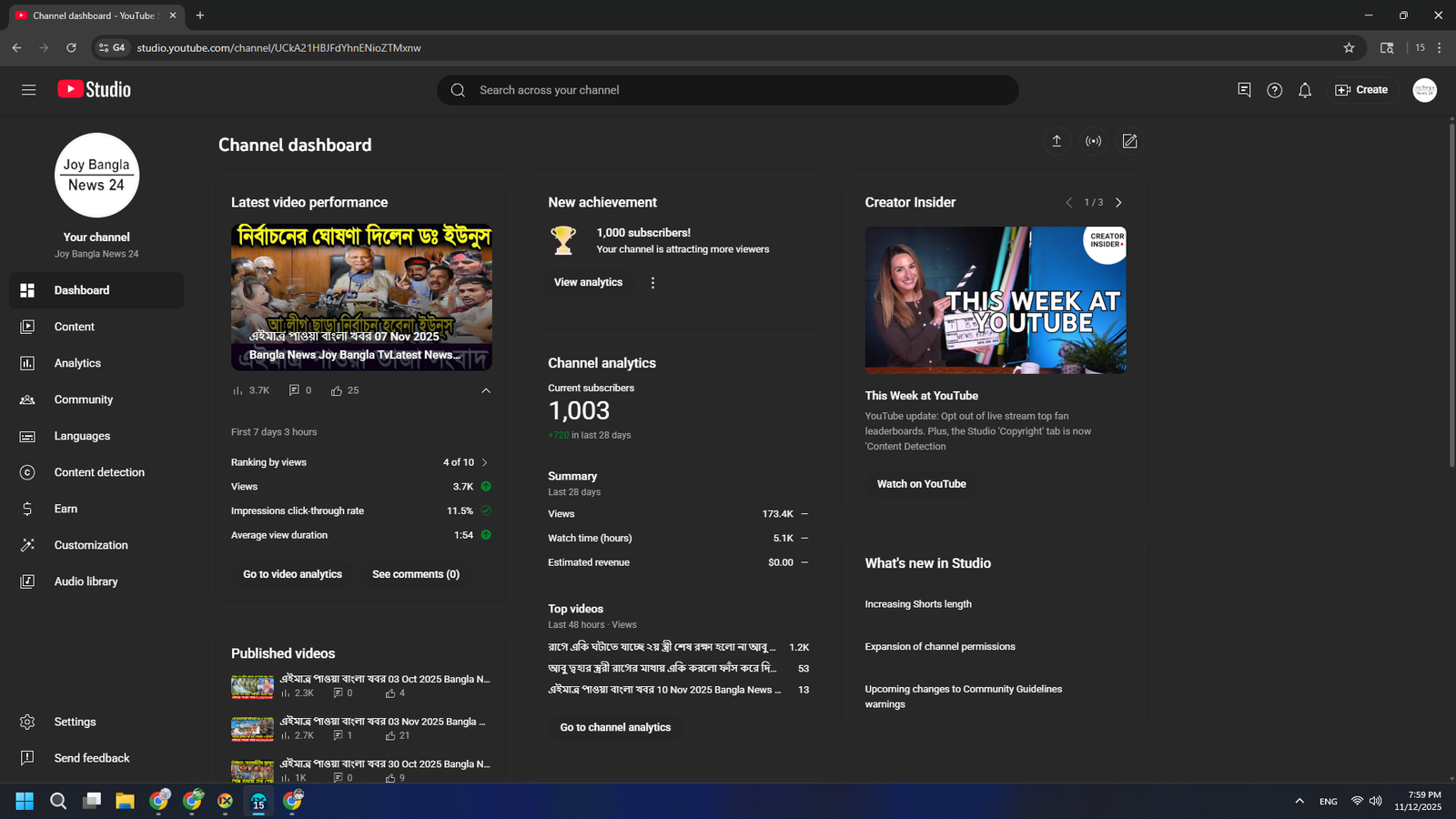Go to next Creator Insider card
1456x819 pixels.
(x=1118, y=203)
